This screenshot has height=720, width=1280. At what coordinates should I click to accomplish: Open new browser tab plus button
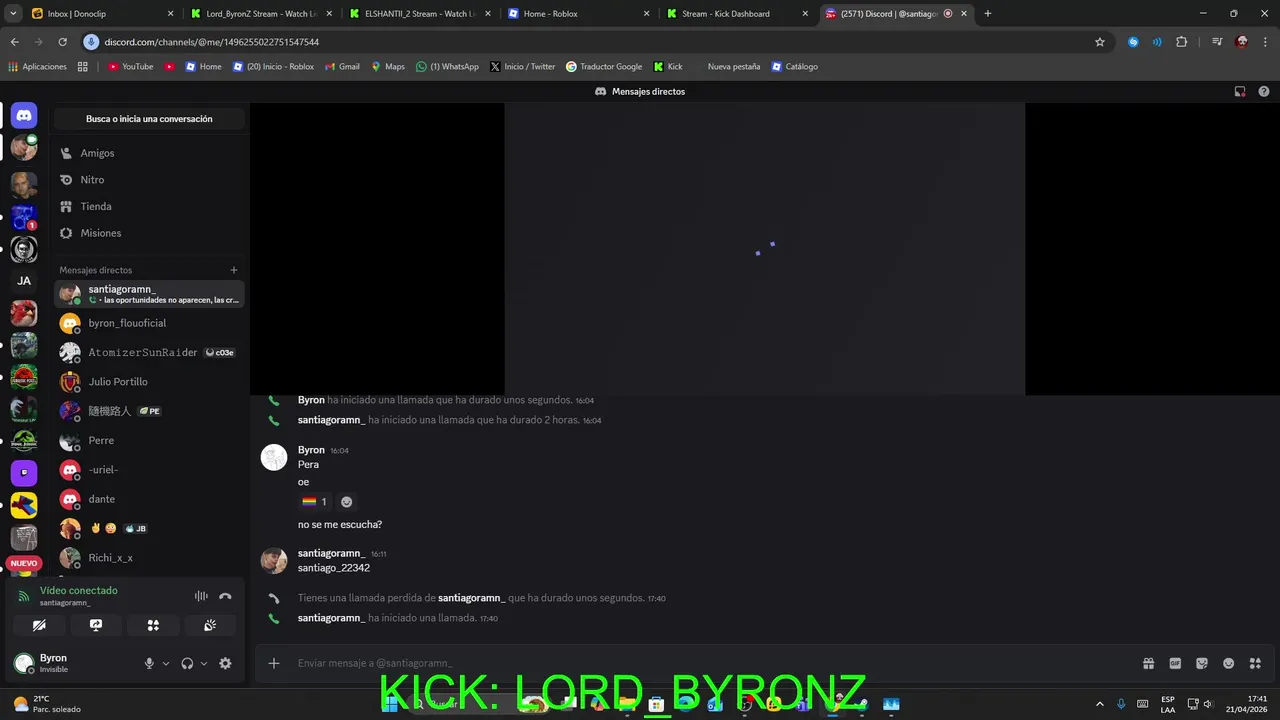coord(988,14)
